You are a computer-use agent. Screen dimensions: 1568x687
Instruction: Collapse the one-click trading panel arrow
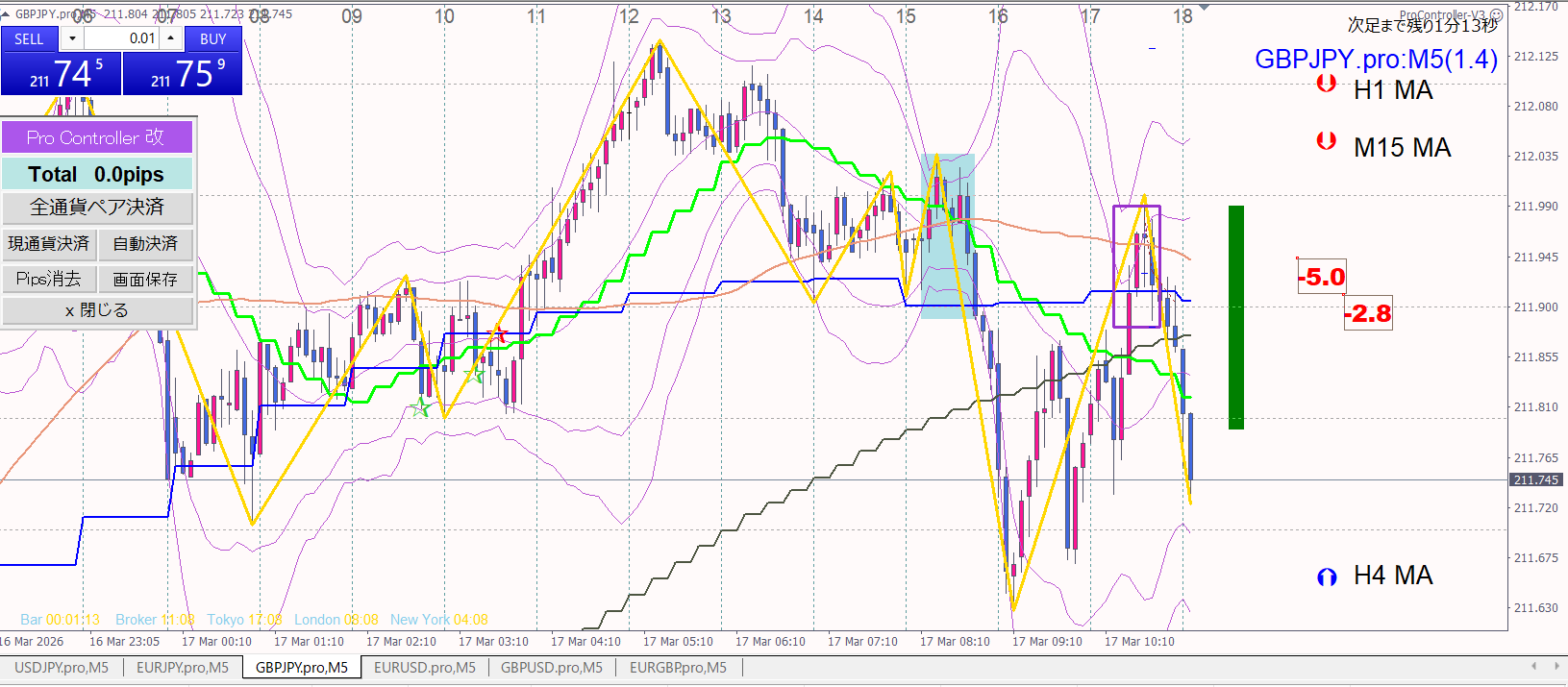(x=6, y=14)
